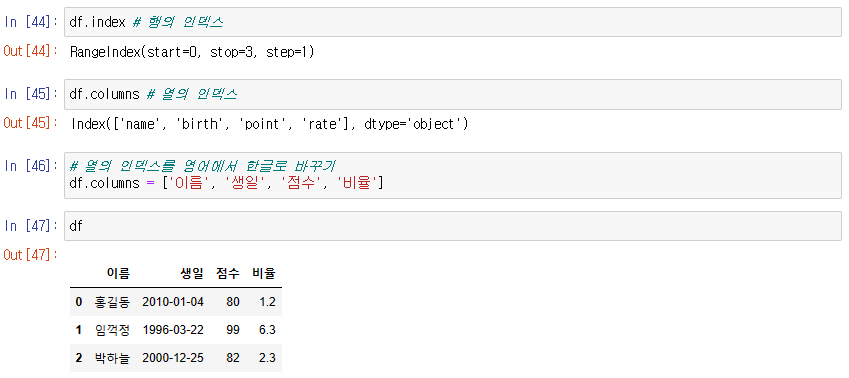Click the code cell containing only df

click(x=453, y=226)
